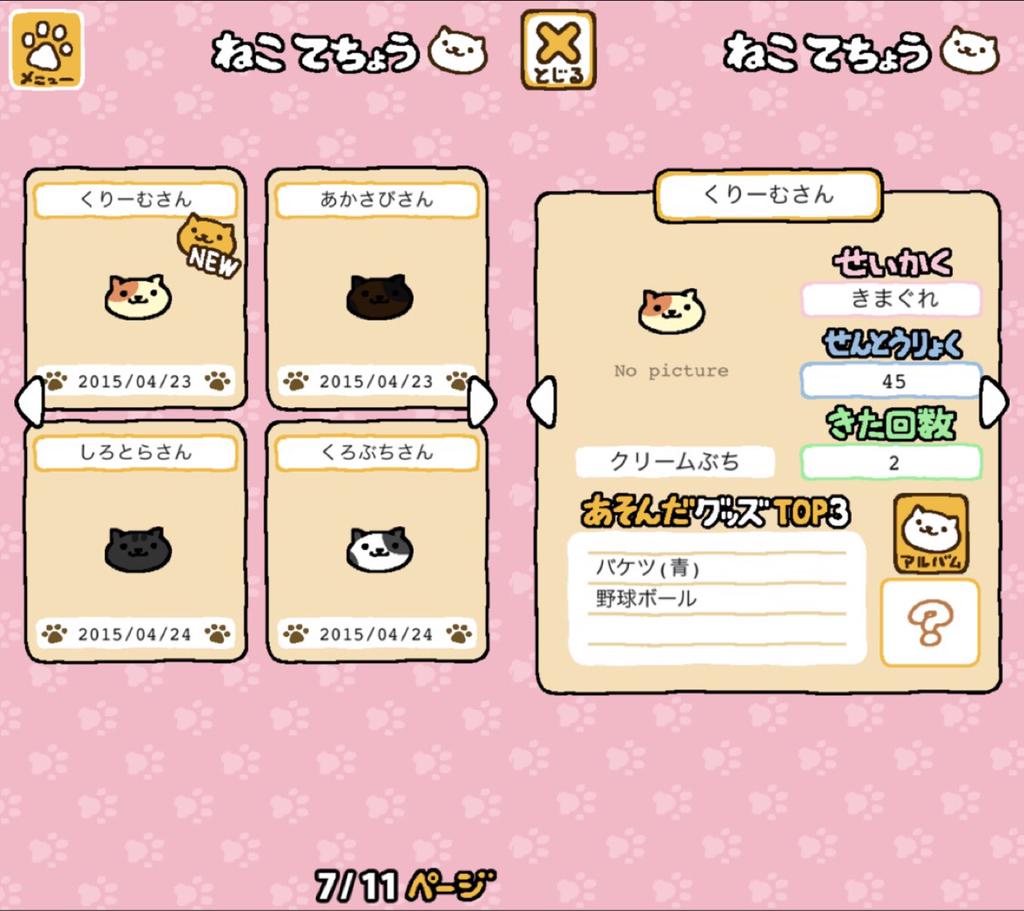
Task: Click the orange NEW cat badge
Action: pyautogui.click(x=209, y=246)
